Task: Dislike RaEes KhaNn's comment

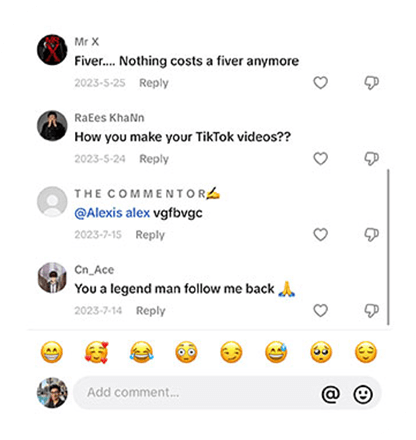Action: click(x=371, y=159)
